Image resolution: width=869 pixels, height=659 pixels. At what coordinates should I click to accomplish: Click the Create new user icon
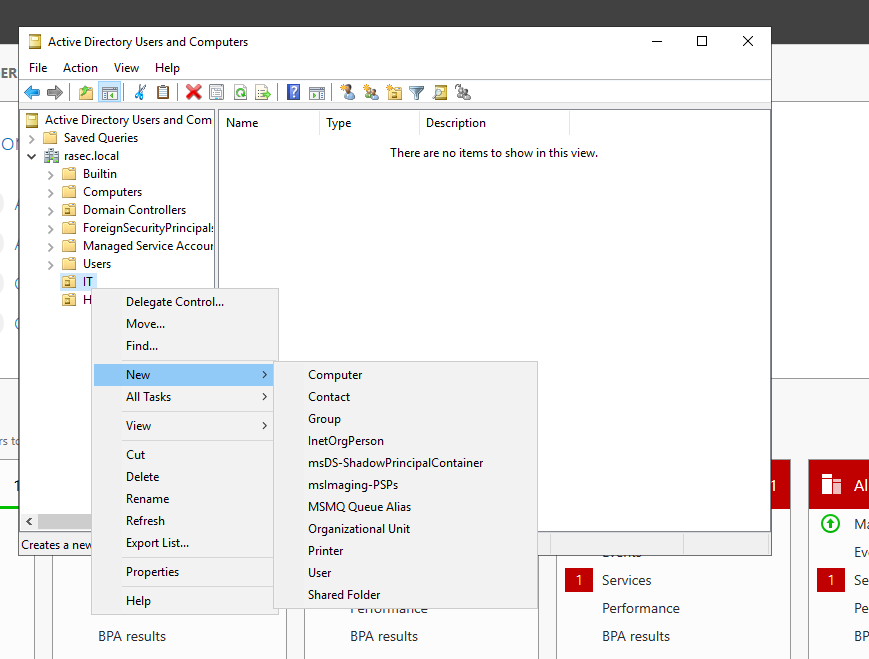347,92
